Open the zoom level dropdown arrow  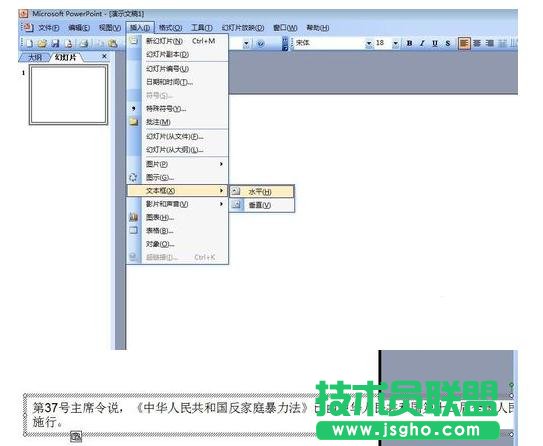pyautogui.click(x=246, y=44)
